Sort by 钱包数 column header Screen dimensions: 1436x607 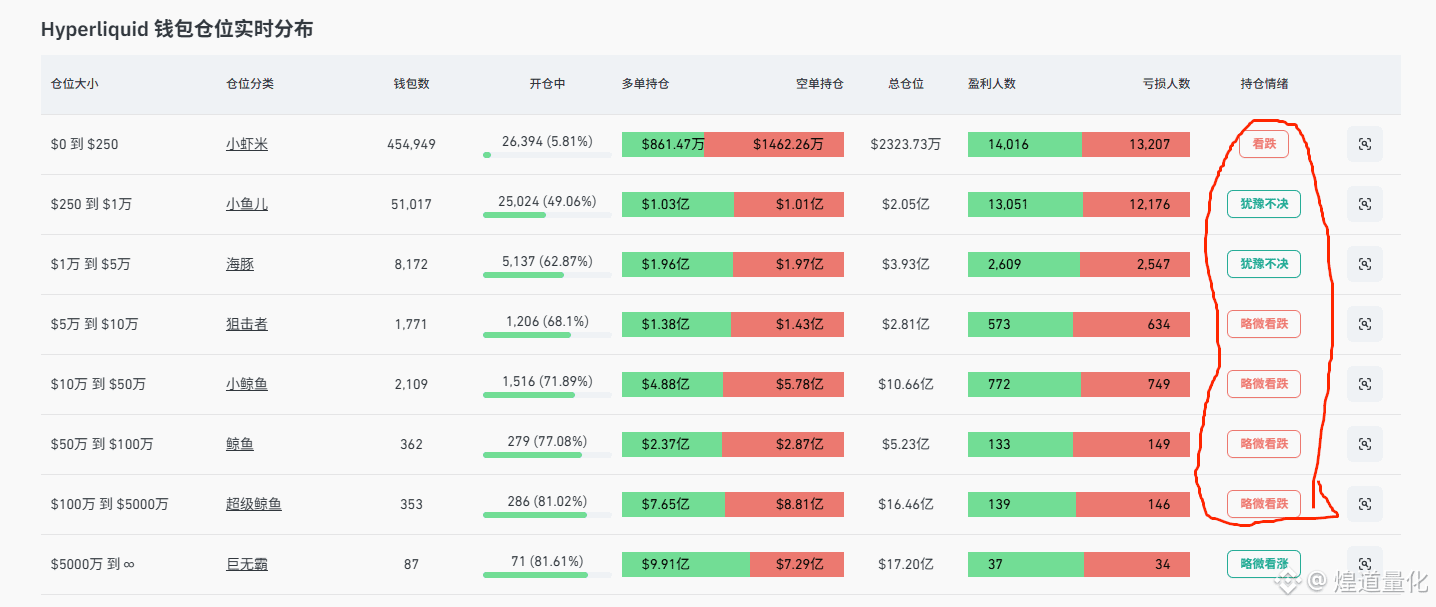411,84
